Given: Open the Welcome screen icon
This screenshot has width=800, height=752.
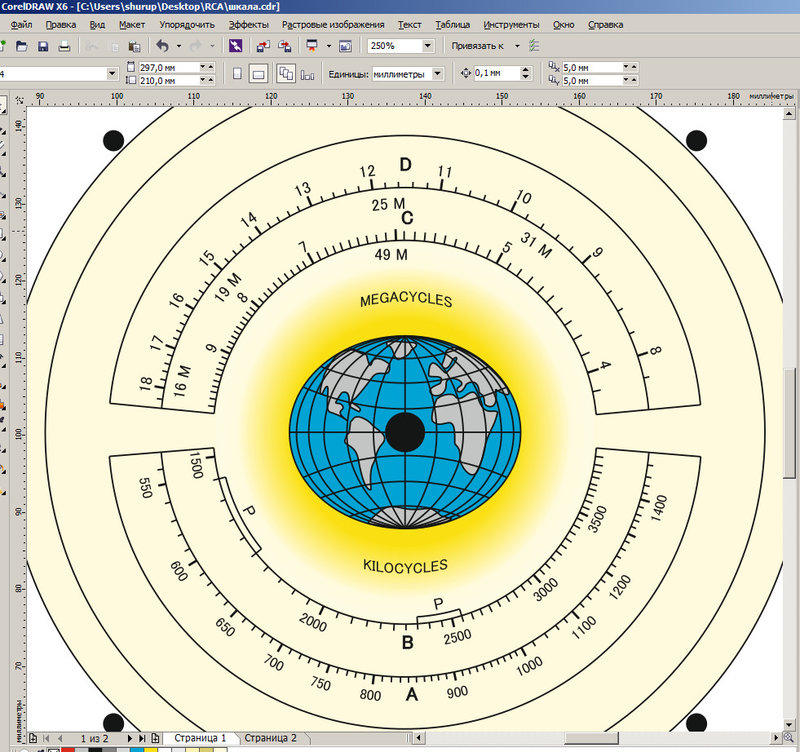Looking at the screenshot, I should click(x=345, y=46).
